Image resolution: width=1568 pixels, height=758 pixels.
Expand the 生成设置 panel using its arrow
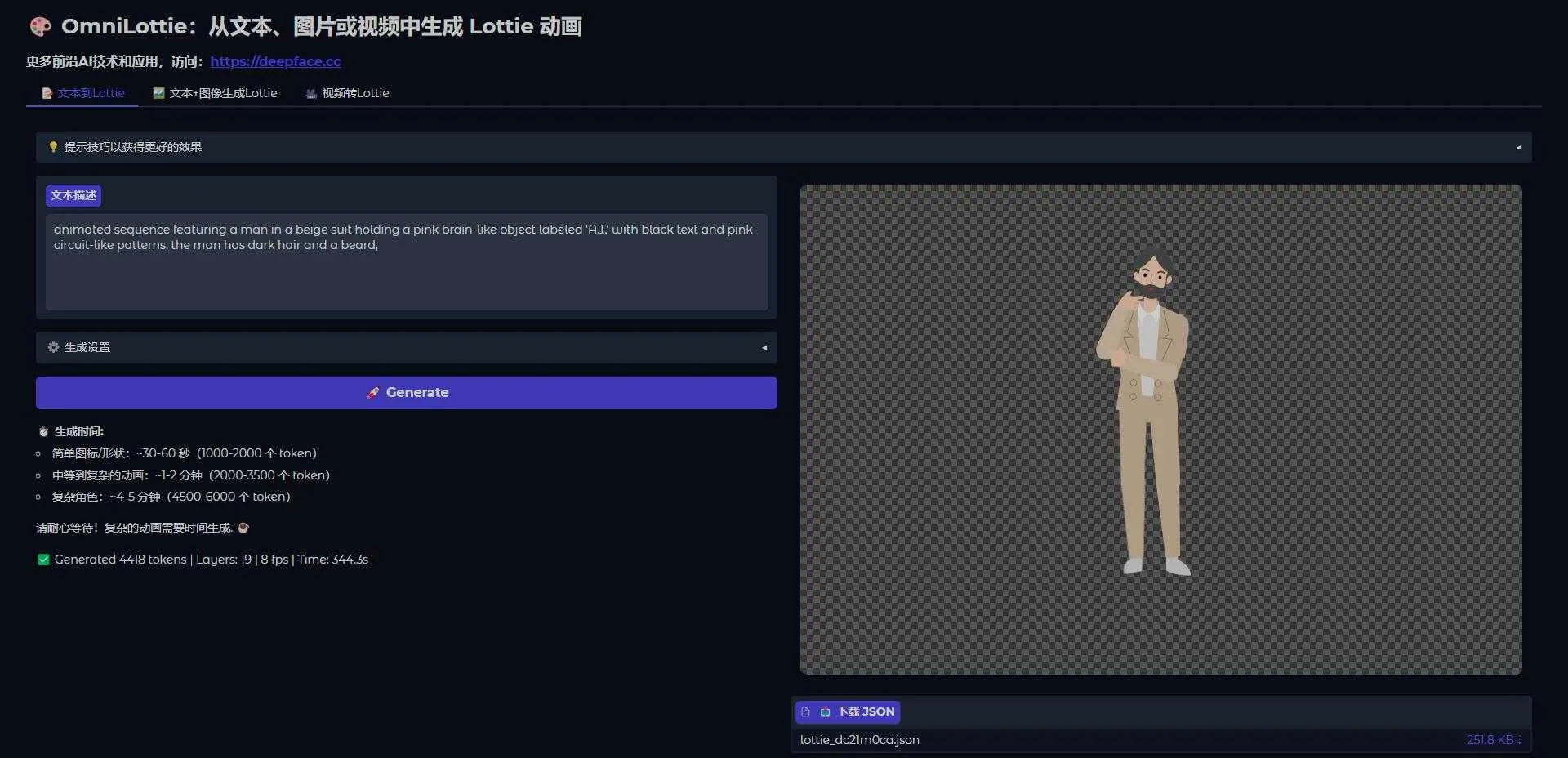(x=764, y=348)
